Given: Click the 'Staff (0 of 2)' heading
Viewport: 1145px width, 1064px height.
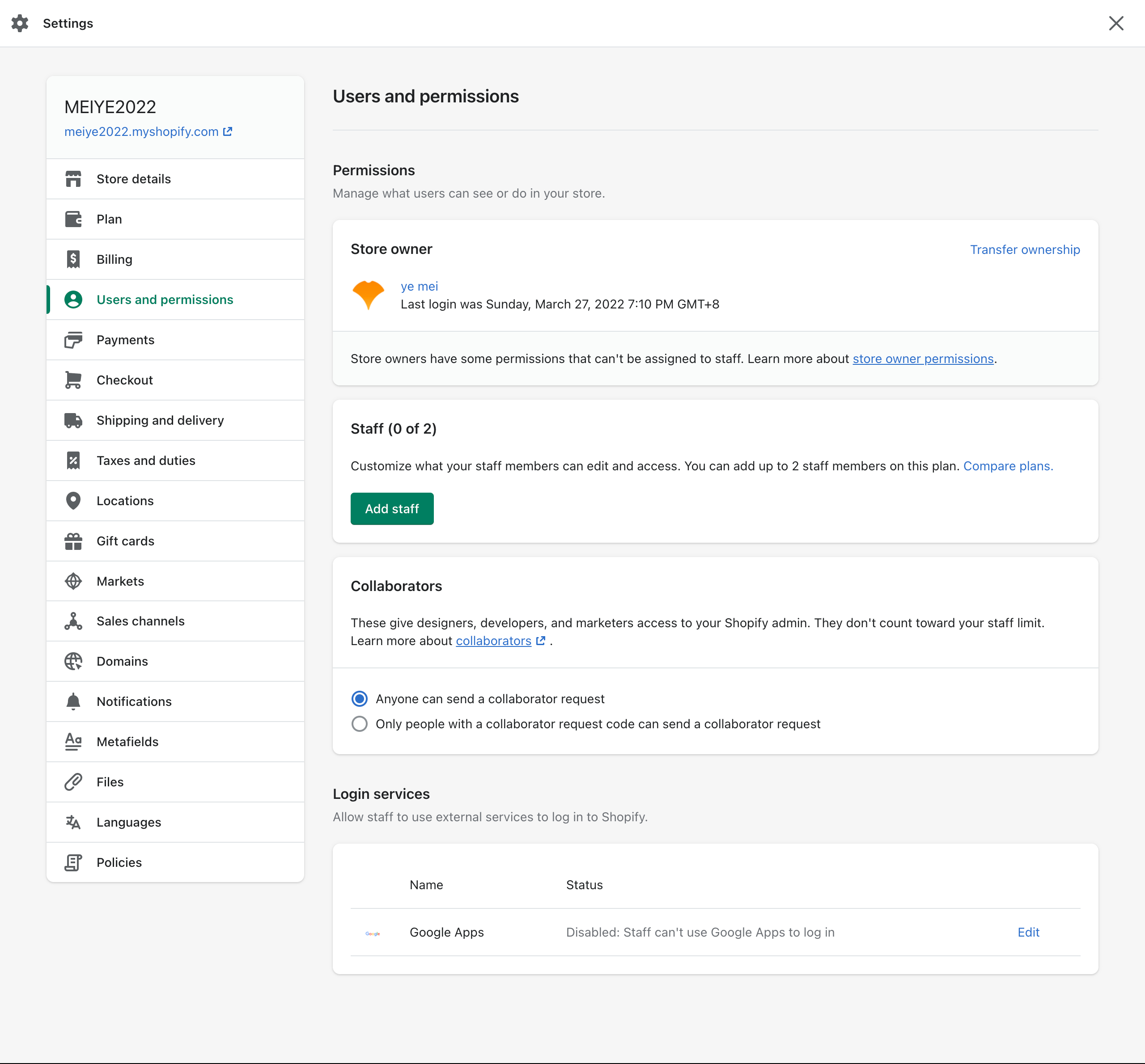Looking at the screenshot, I should click(x=394, y=429).
